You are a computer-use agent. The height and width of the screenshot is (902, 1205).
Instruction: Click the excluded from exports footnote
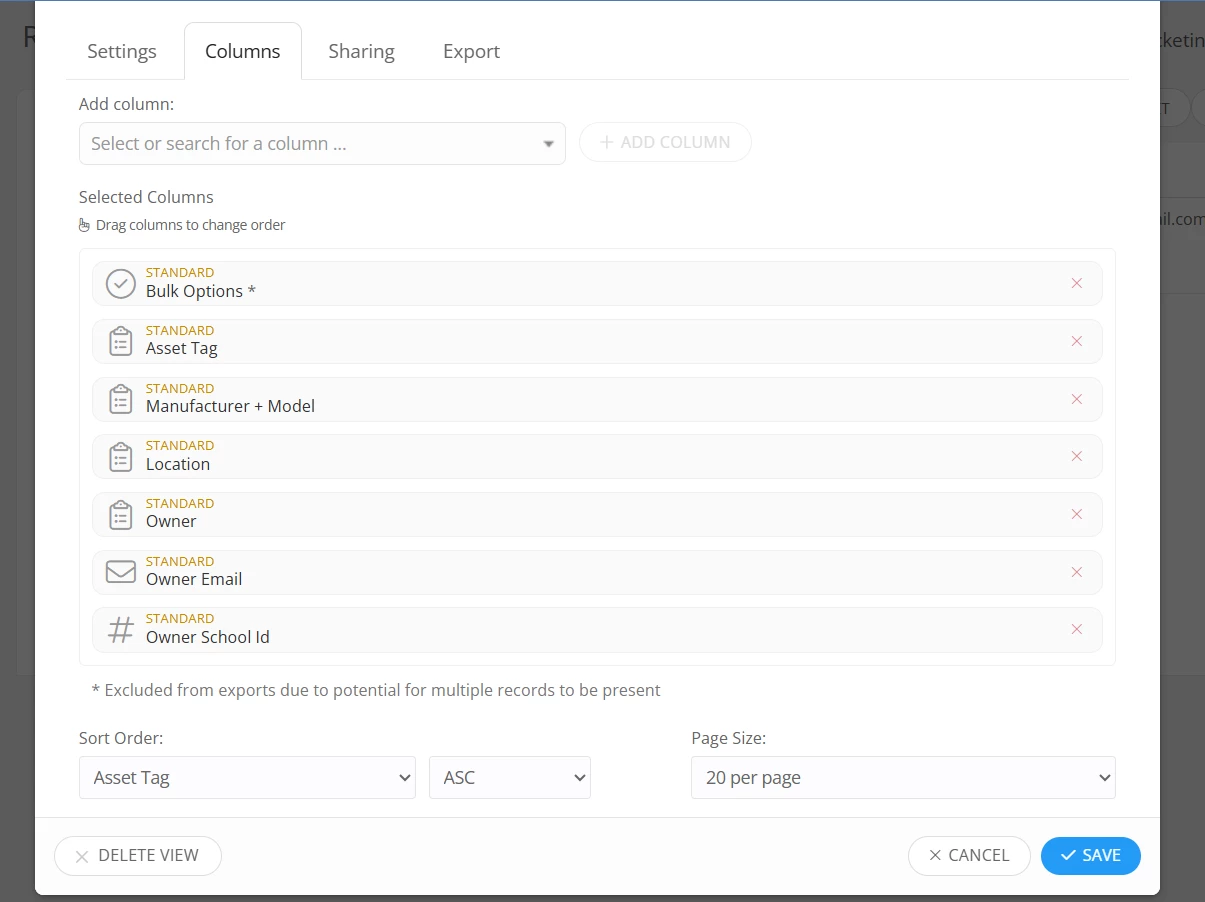point(376,690)
